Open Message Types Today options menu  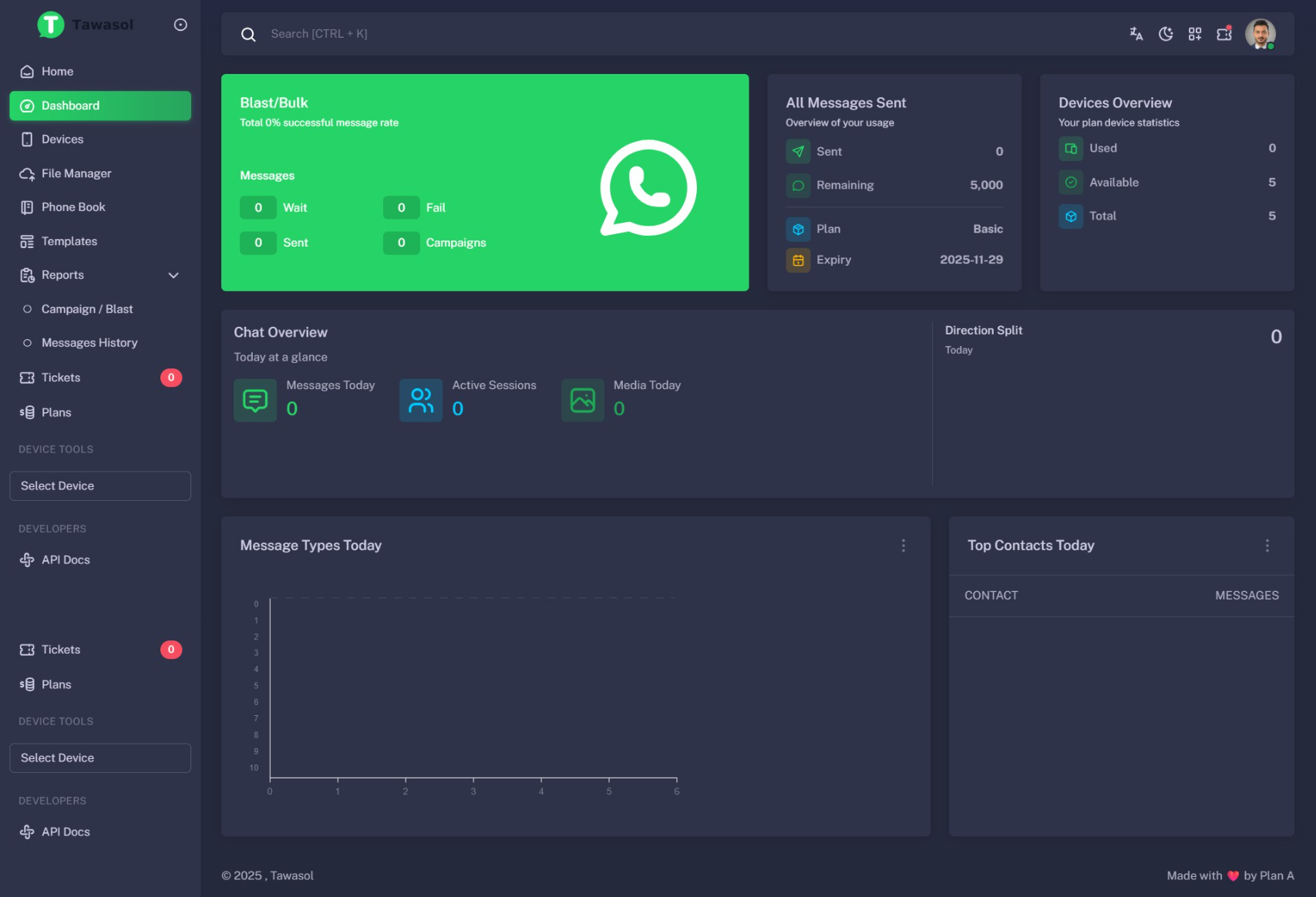point(904,546)
